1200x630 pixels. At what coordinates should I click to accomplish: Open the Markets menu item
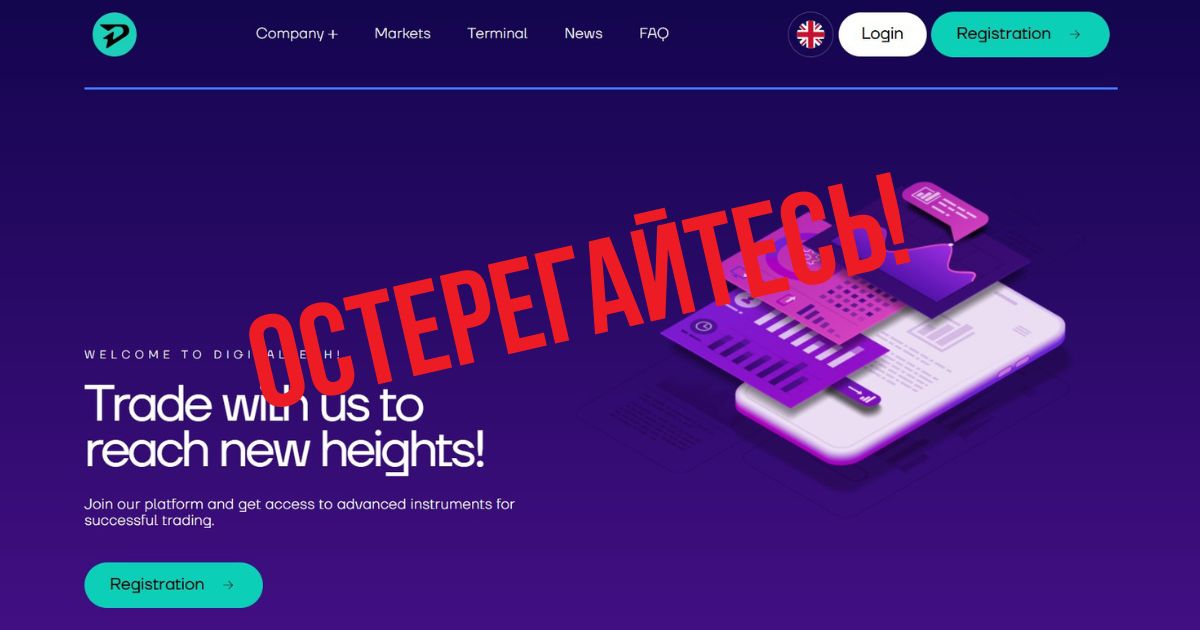402,34
